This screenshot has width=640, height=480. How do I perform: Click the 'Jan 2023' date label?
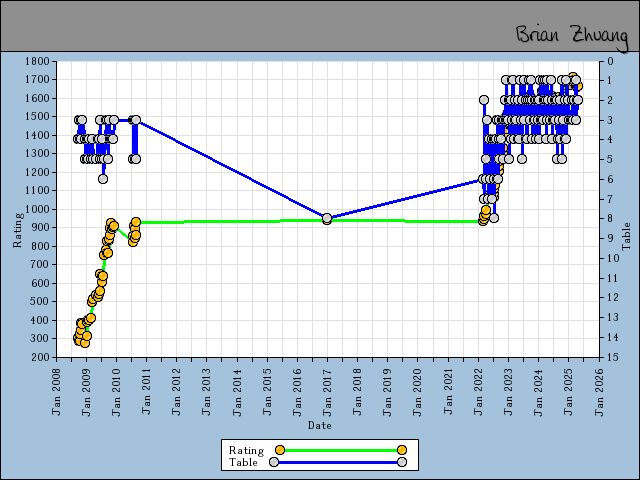click(x=509, y=392)
